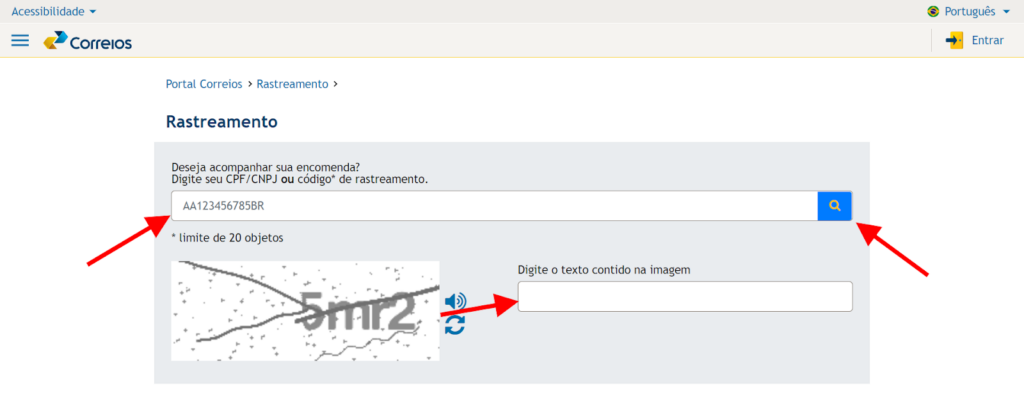Click the "limite de 20 objetos" note
This screenshot has height=395, width=1024.
pos(227,238)
